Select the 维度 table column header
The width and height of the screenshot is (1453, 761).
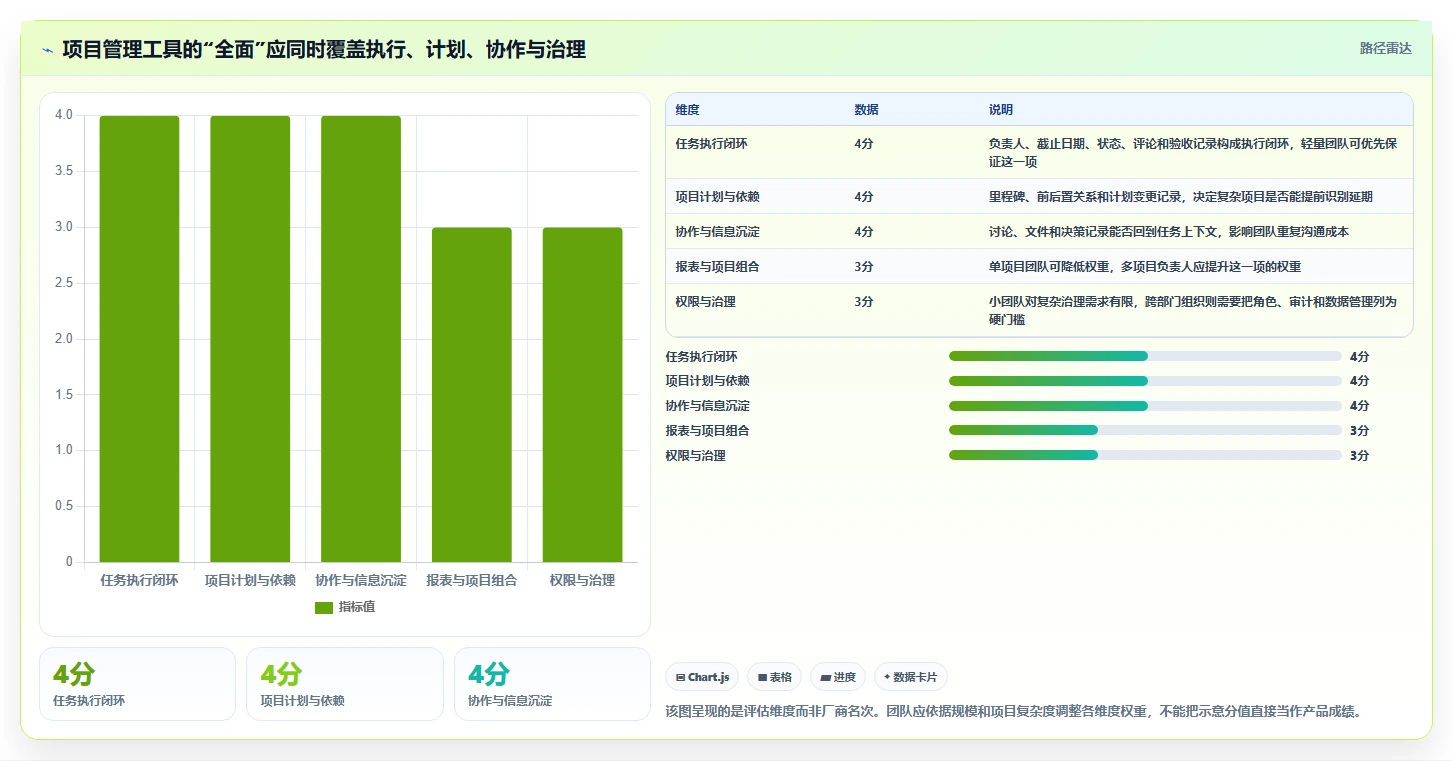click(x=688, y=110)
